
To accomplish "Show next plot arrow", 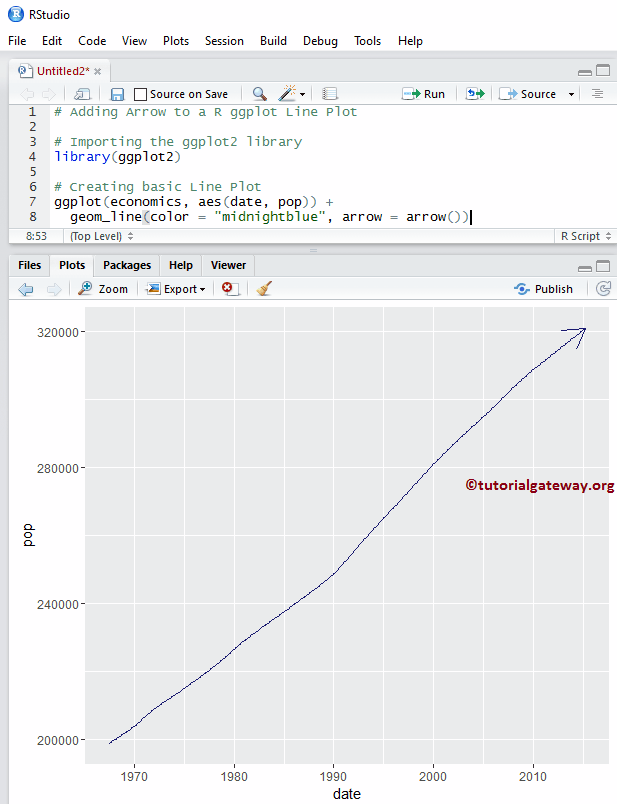I will coord(53,289).
